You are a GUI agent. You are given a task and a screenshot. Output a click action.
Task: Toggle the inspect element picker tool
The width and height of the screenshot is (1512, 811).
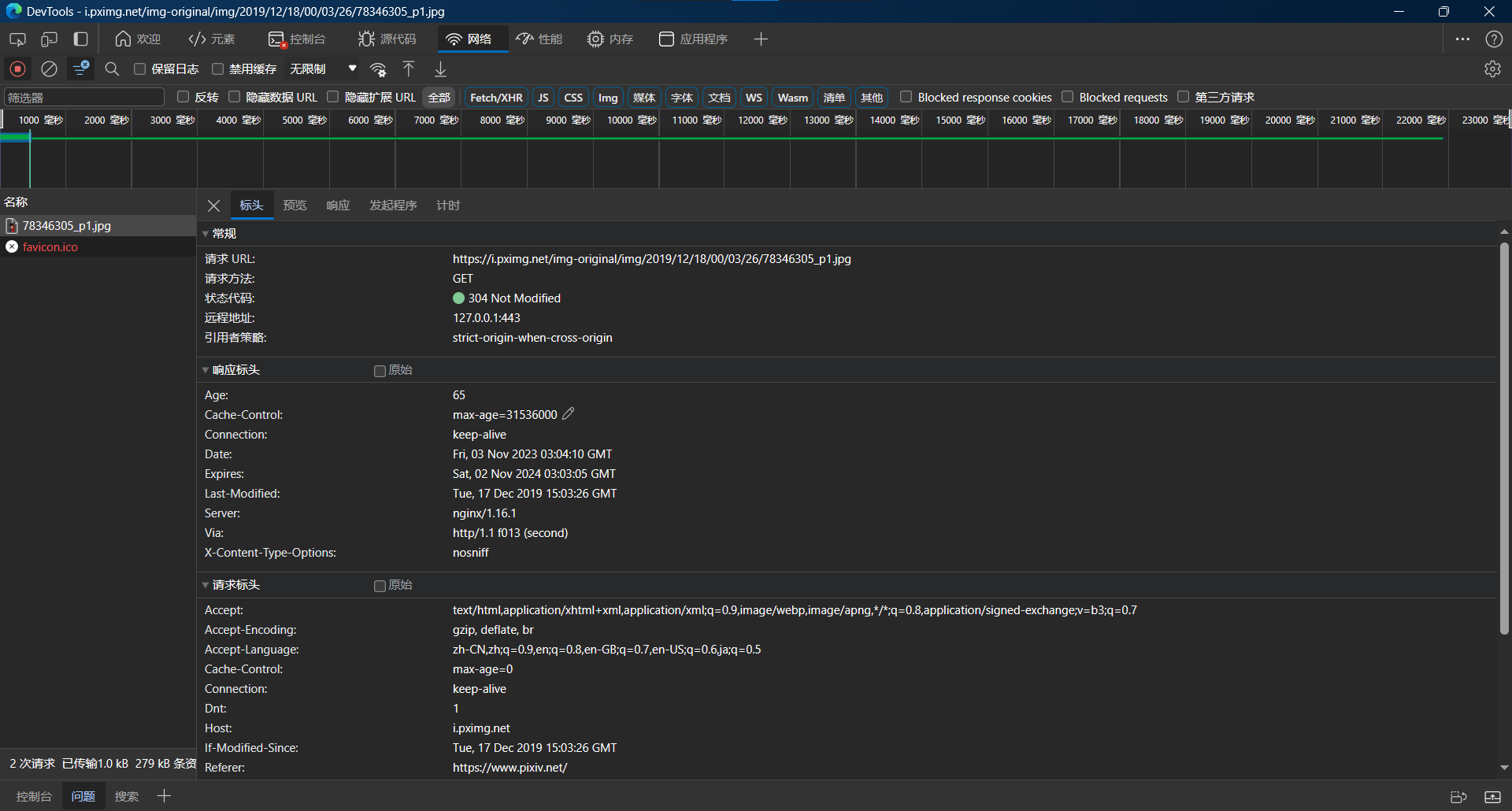coord(17,39)
